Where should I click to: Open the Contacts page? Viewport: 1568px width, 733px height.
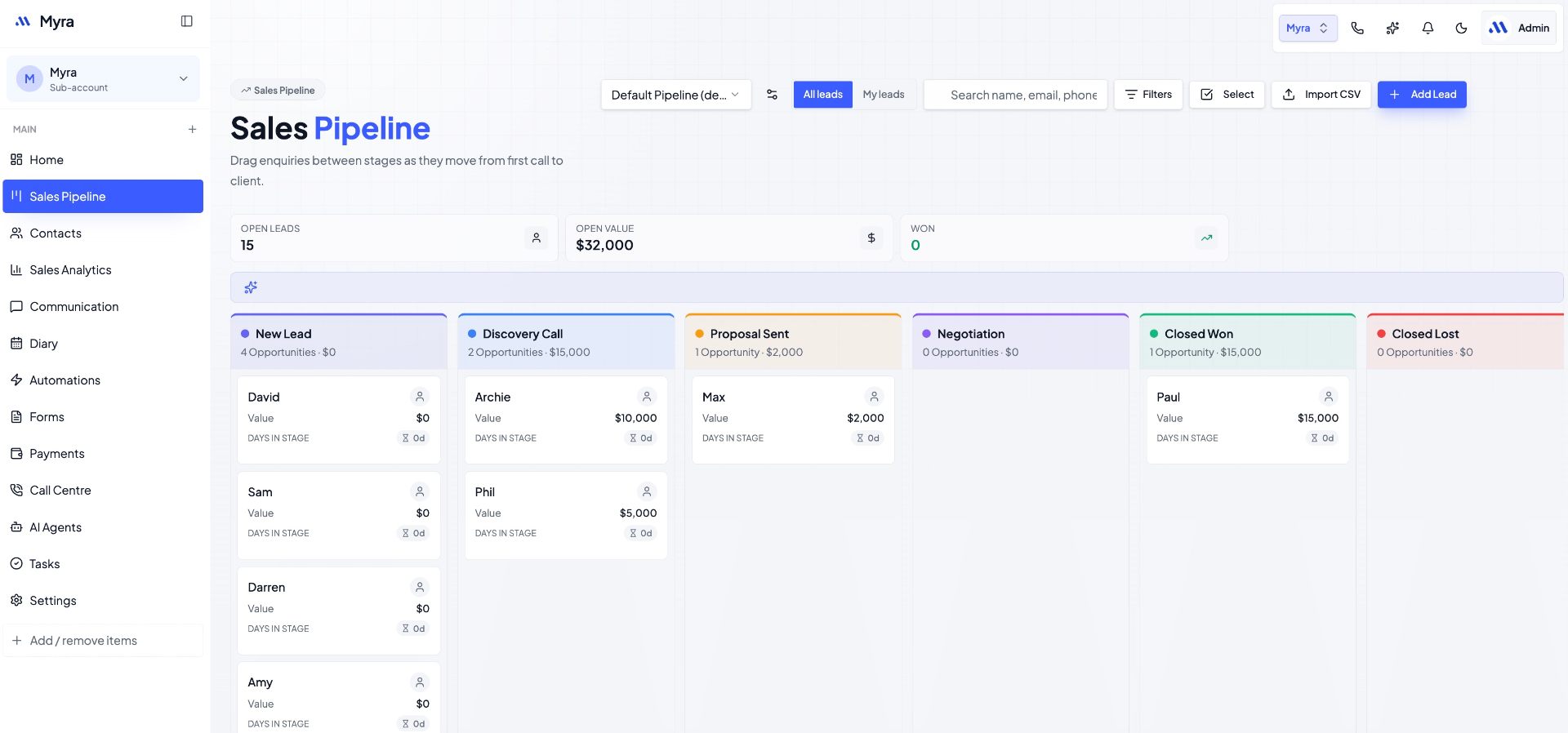(103, 233)
